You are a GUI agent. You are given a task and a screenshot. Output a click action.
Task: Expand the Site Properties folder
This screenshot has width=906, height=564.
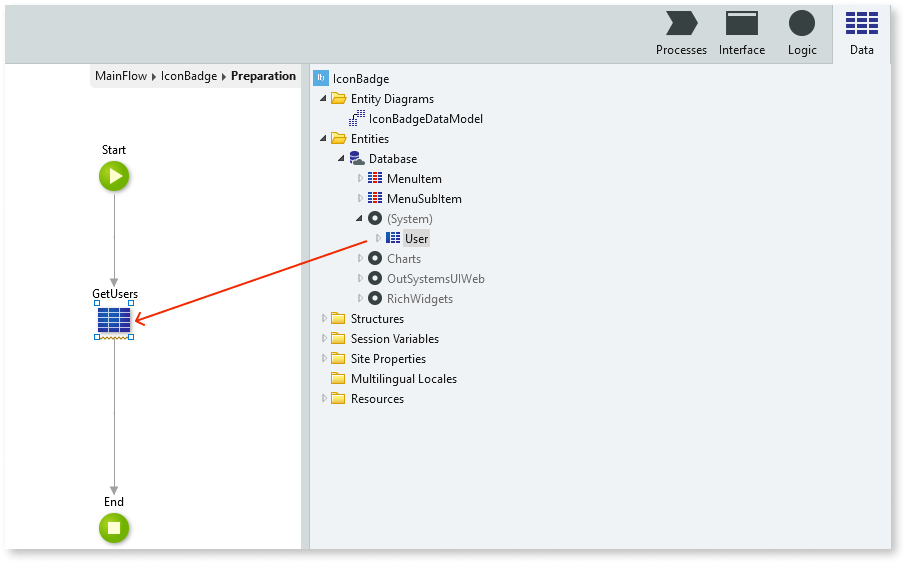point(324,358)
